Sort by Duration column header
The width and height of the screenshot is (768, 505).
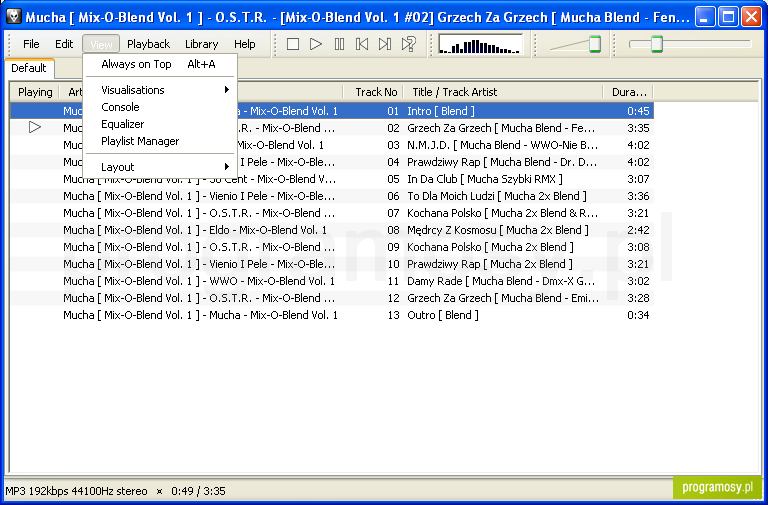628,92
